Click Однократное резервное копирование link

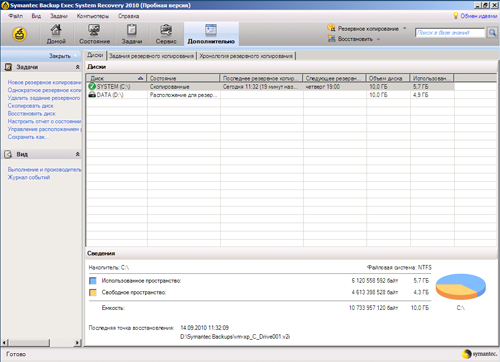[x=44, y=90]
